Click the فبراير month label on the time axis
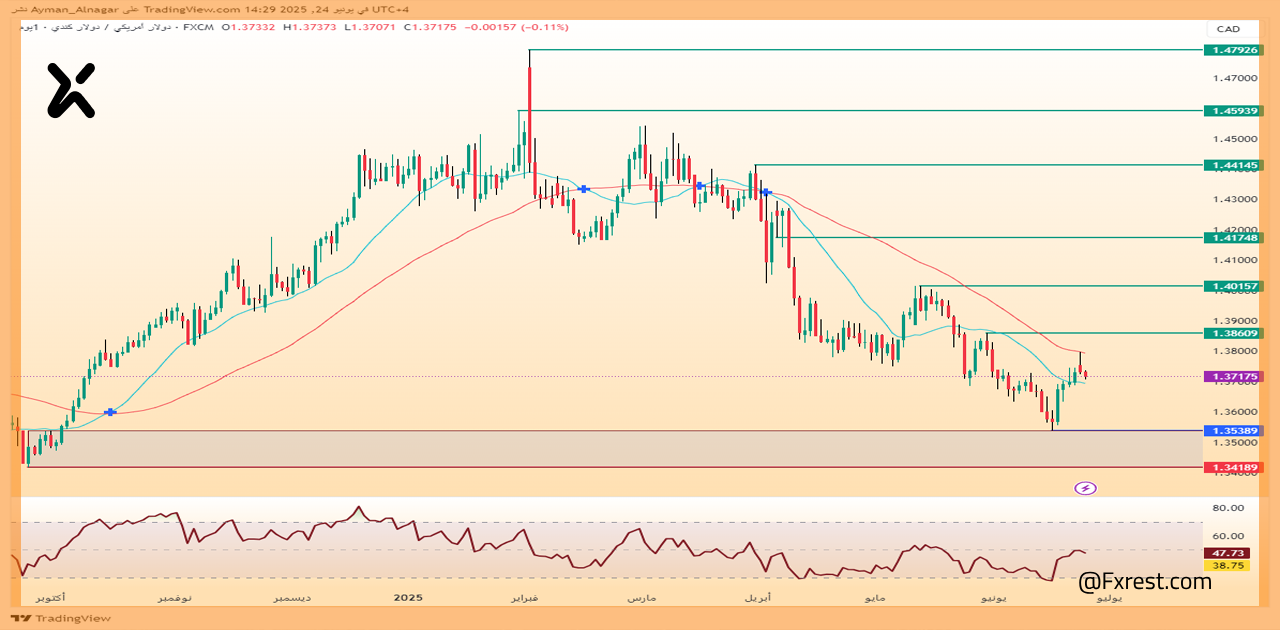 pos(526,598)
